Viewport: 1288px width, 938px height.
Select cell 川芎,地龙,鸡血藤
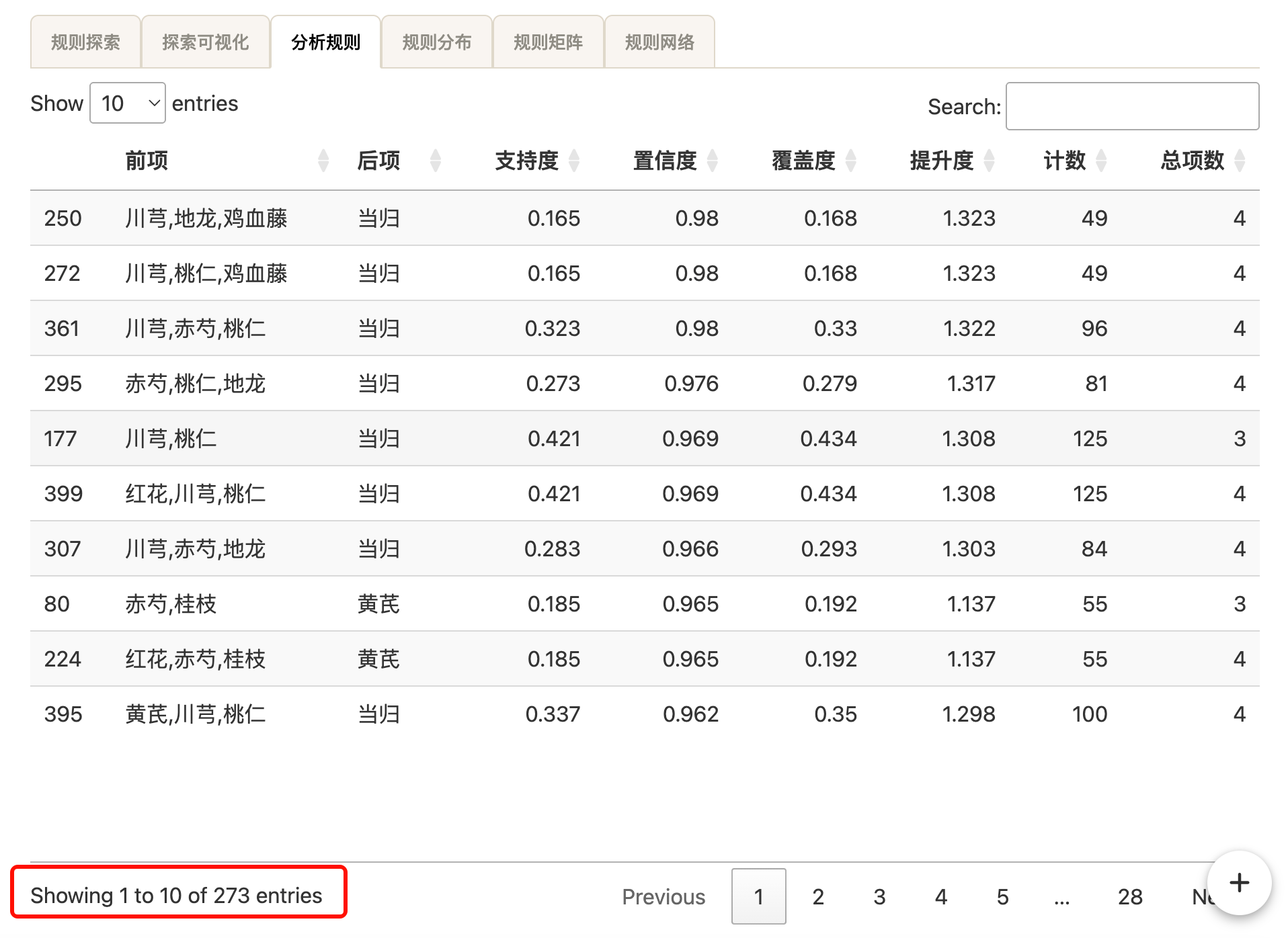206,218
